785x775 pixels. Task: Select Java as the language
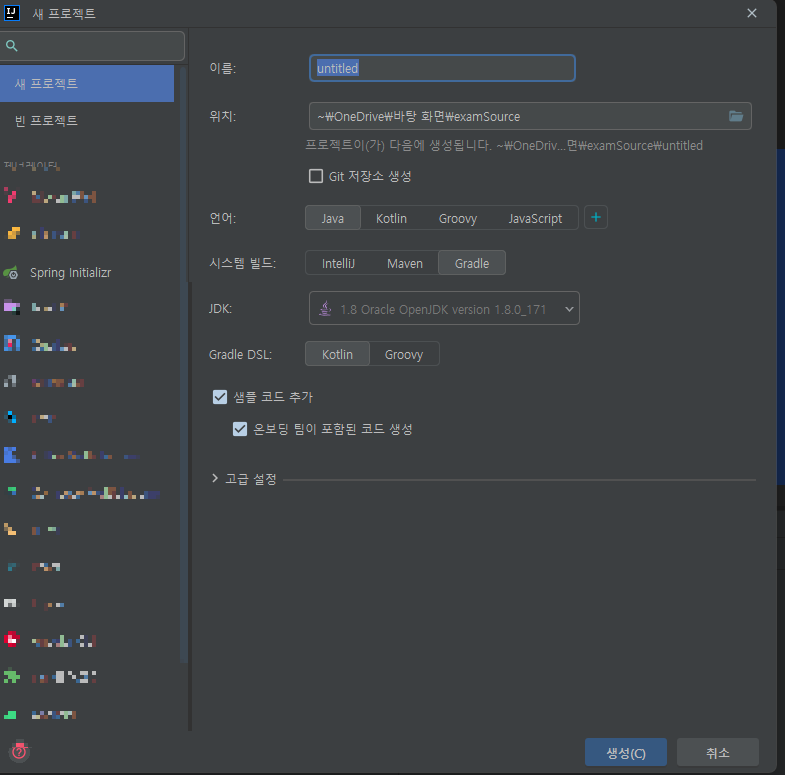[333, 218]
